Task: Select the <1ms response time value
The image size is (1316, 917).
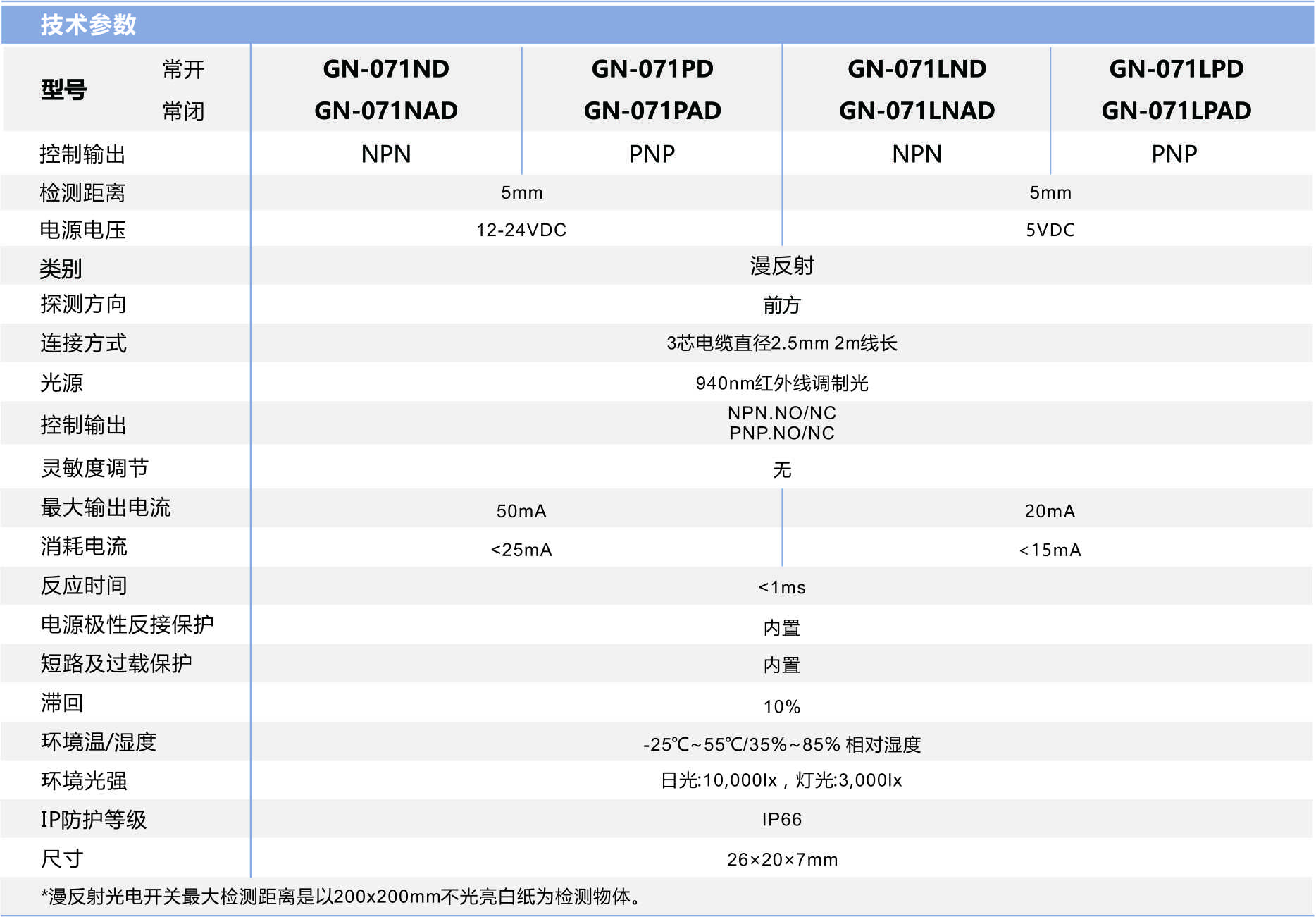Action: click(782, 588)
